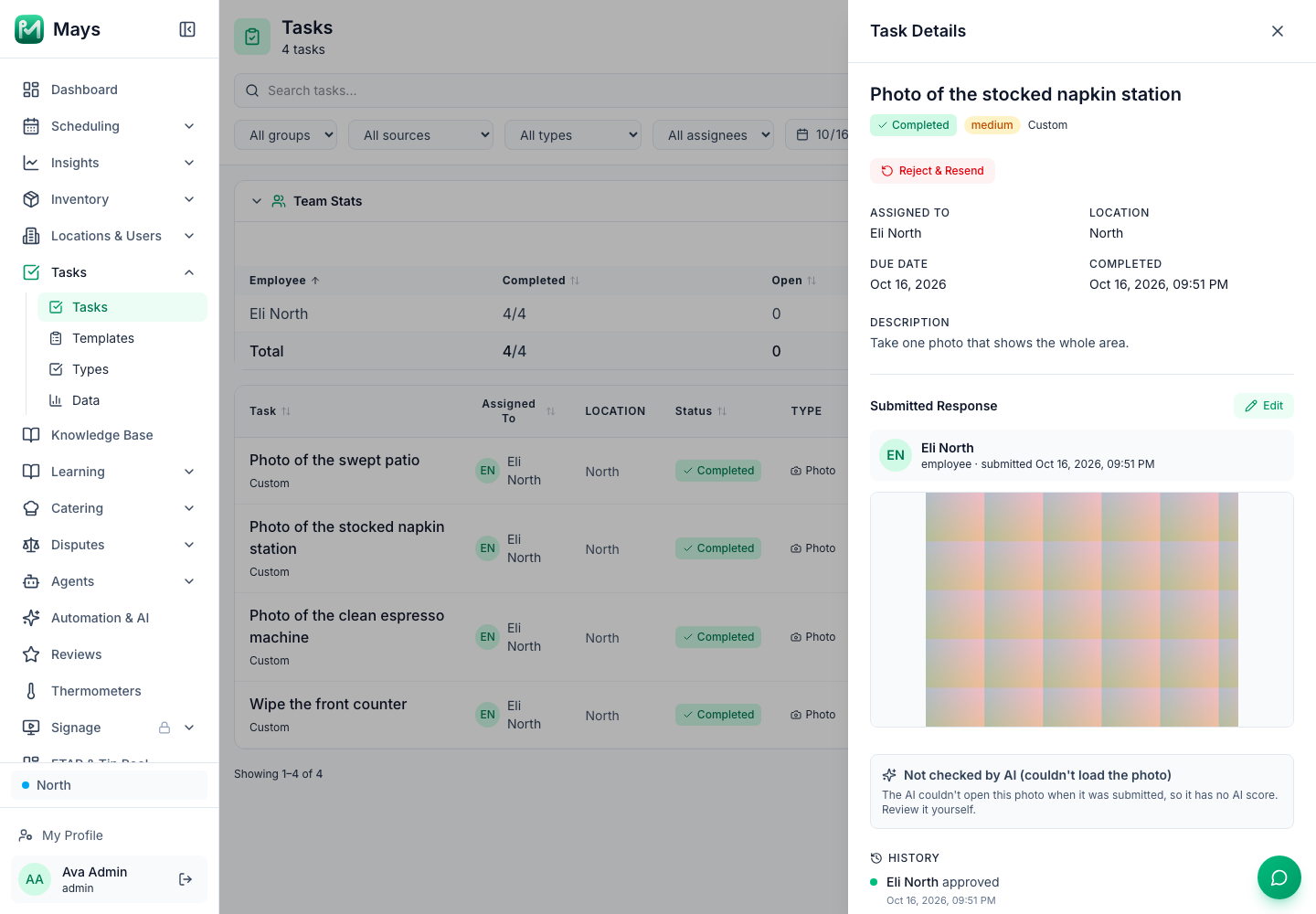Click the Thermometers icon
The height and width of the screenshot is (914, 1316).
click(31, 691)
